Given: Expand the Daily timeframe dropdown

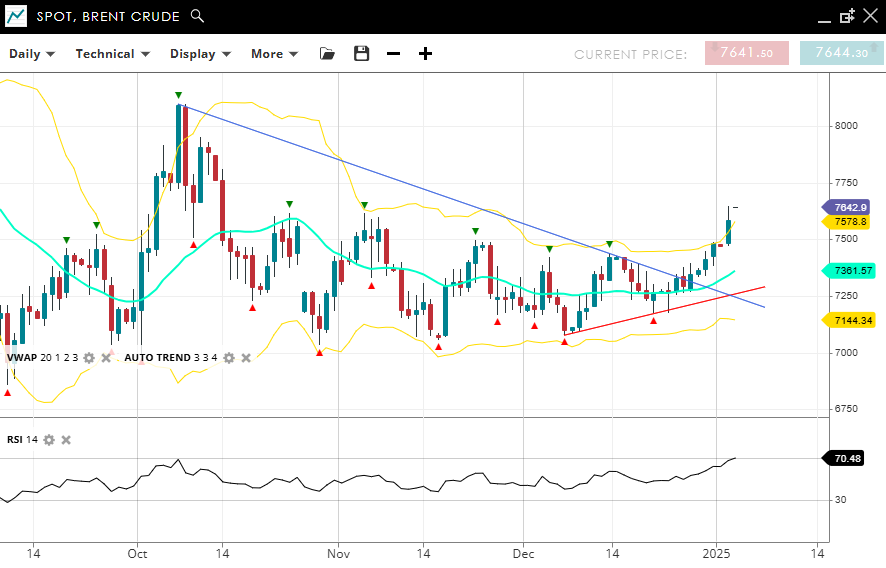Looking at the screenshot, I should [x=32, y=54].
